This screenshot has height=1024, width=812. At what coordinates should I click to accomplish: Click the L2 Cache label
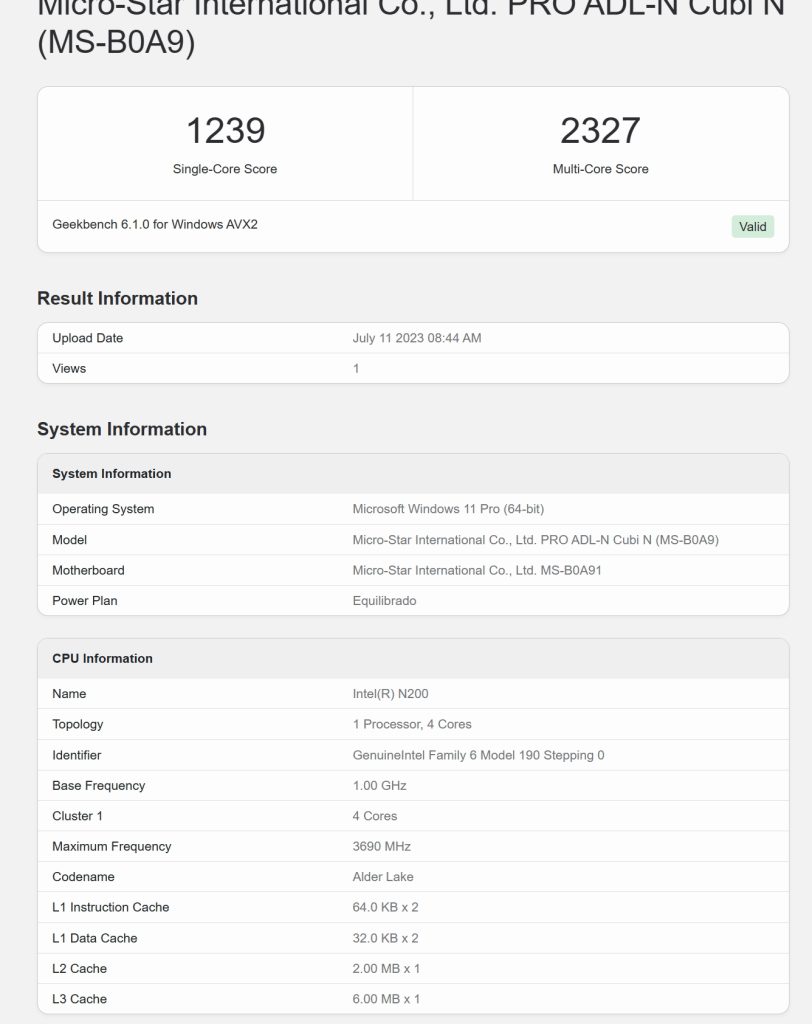tap(80, 968)
